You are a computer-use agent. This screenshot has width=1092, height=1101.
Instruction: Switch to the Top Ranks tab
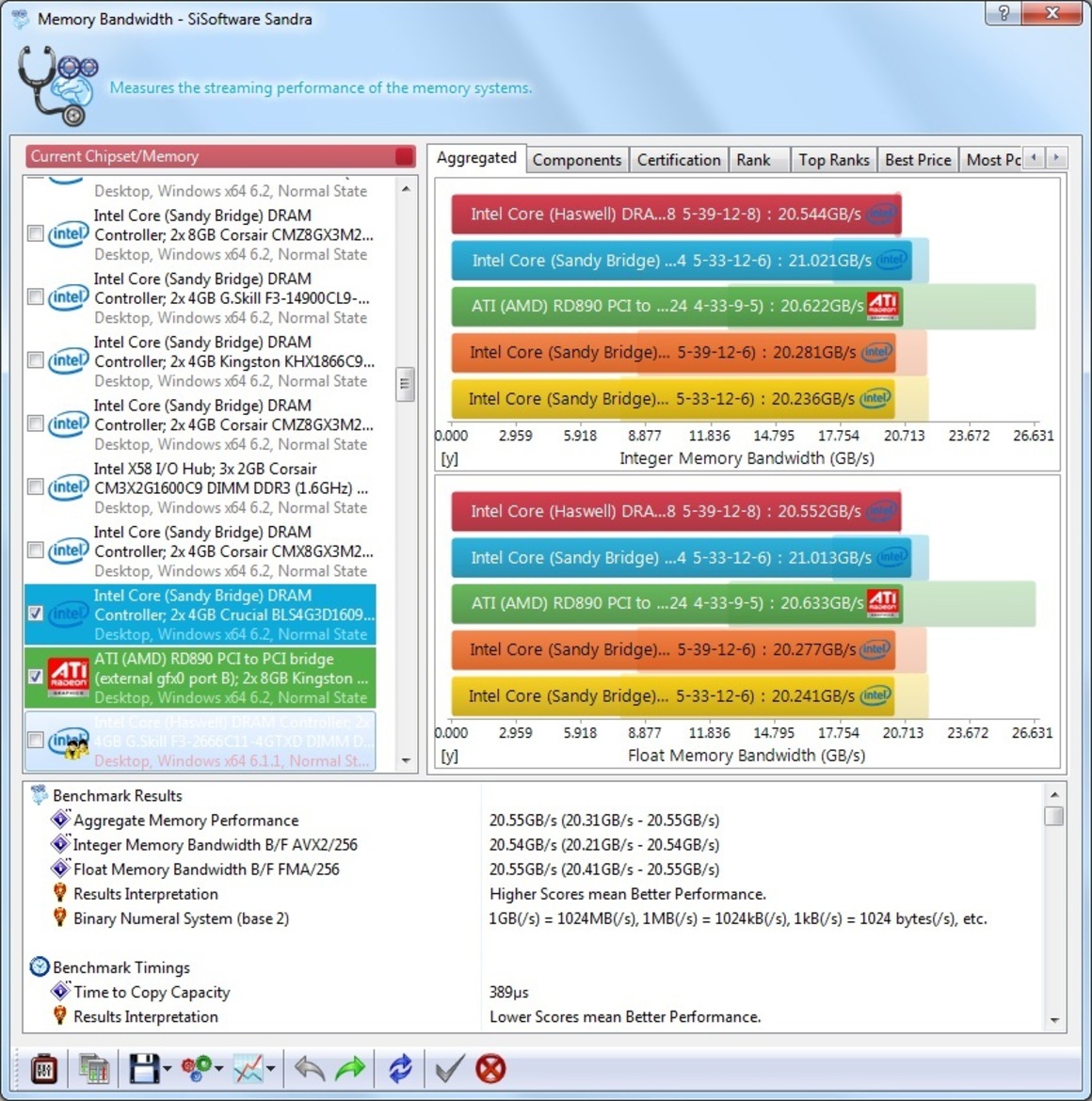tap(833, 160)
